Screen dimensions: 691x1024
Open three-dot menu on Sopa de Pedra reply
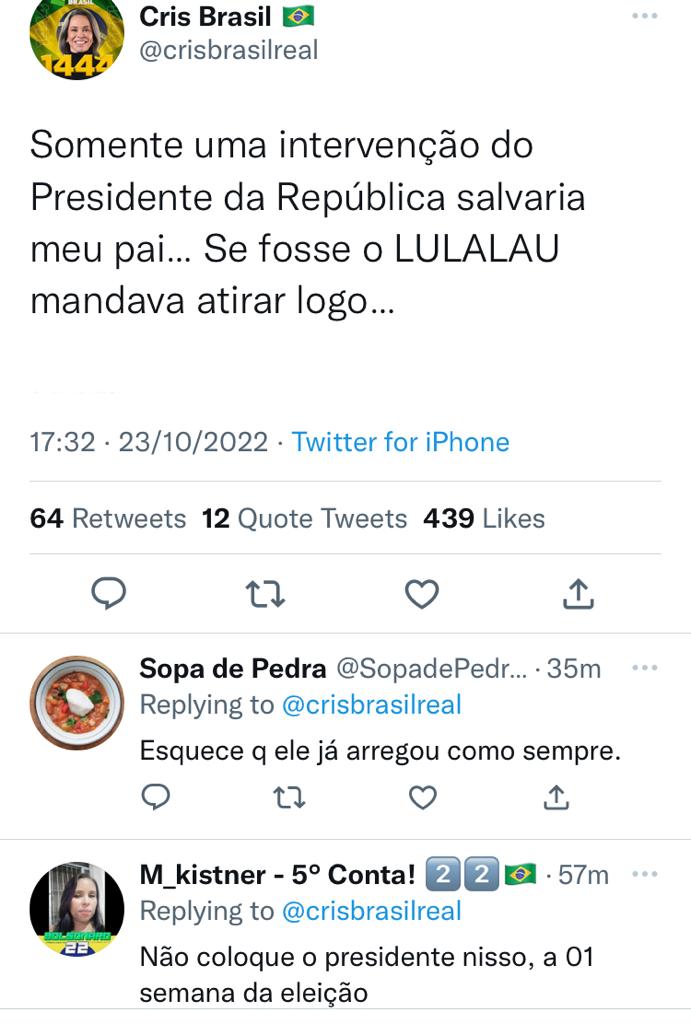[x=645, y=668]
